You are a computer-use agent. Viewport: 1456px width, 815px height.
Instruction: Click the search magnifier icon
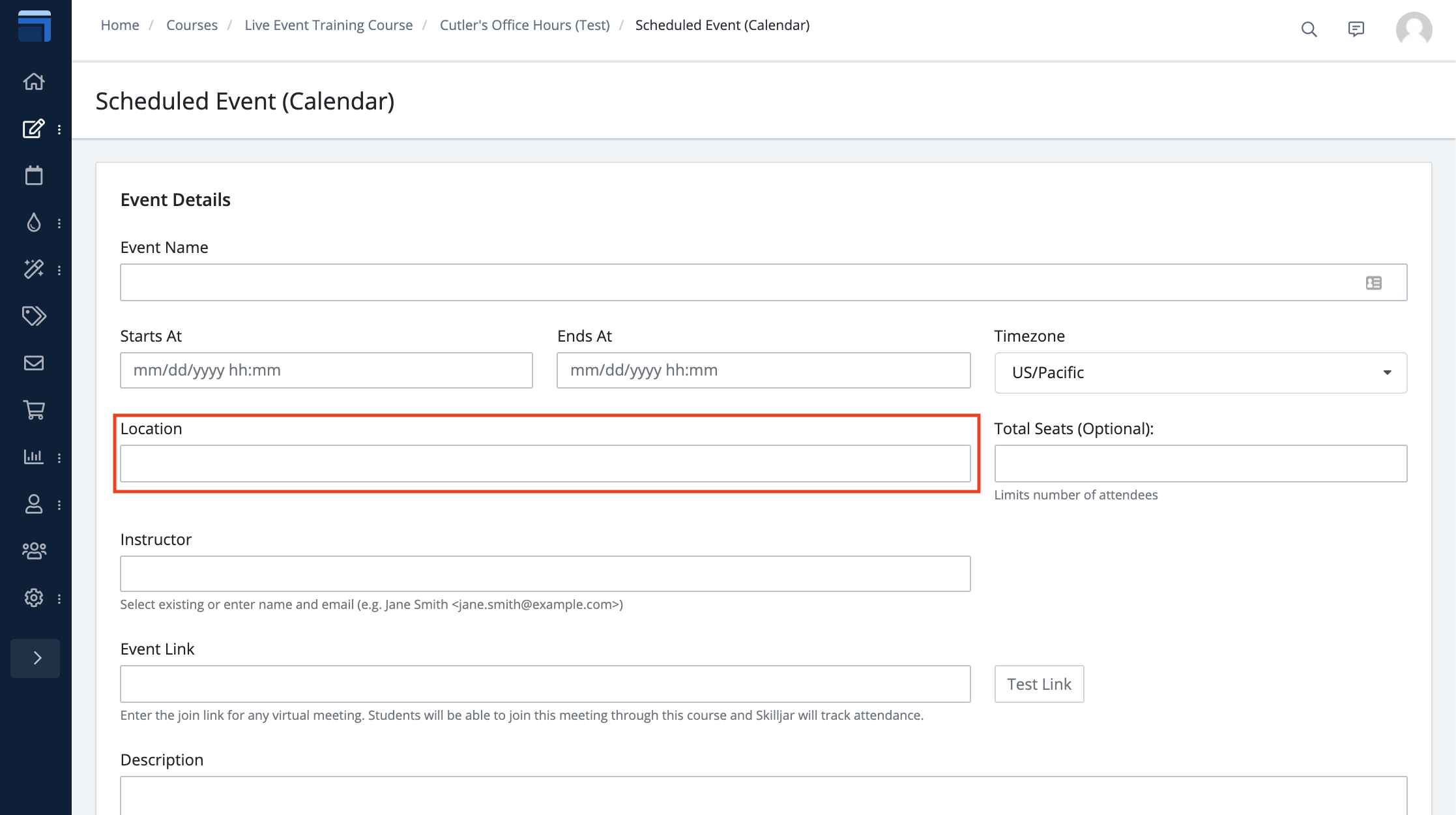(x=1309, y=29)
